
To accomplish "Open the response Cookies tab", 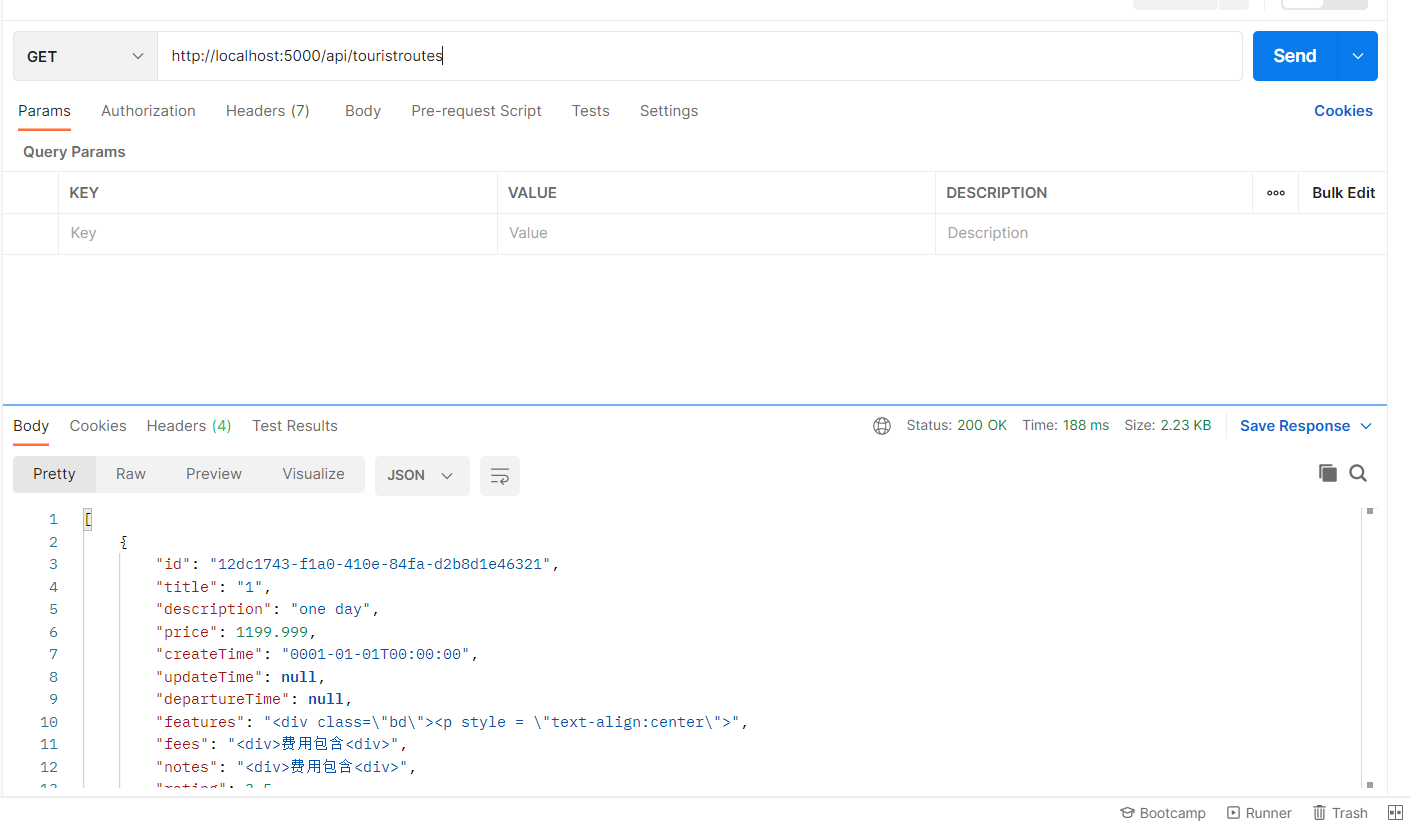I will tap(98, 426).
